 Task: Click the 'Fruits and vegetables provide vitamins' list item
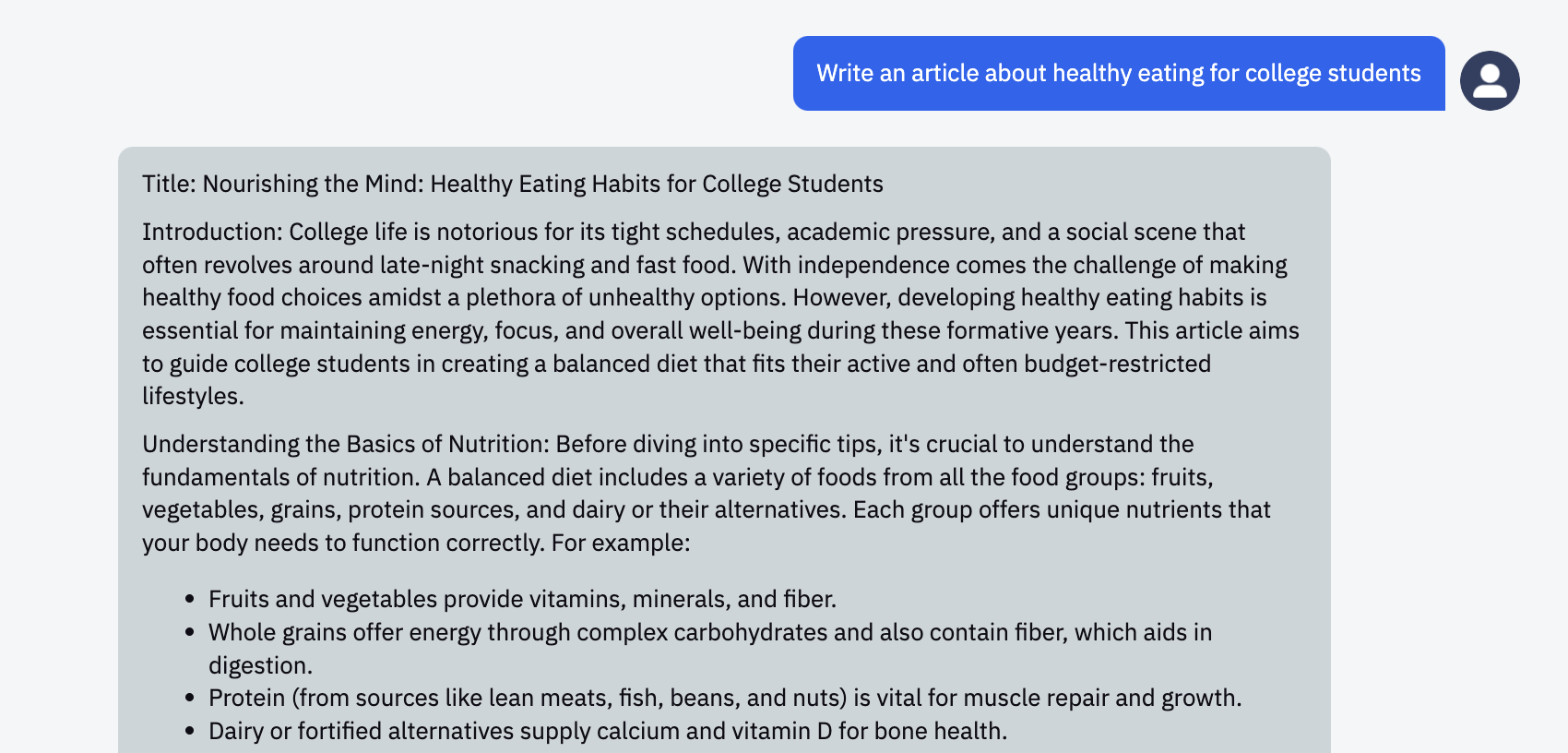tap(522, 599)
